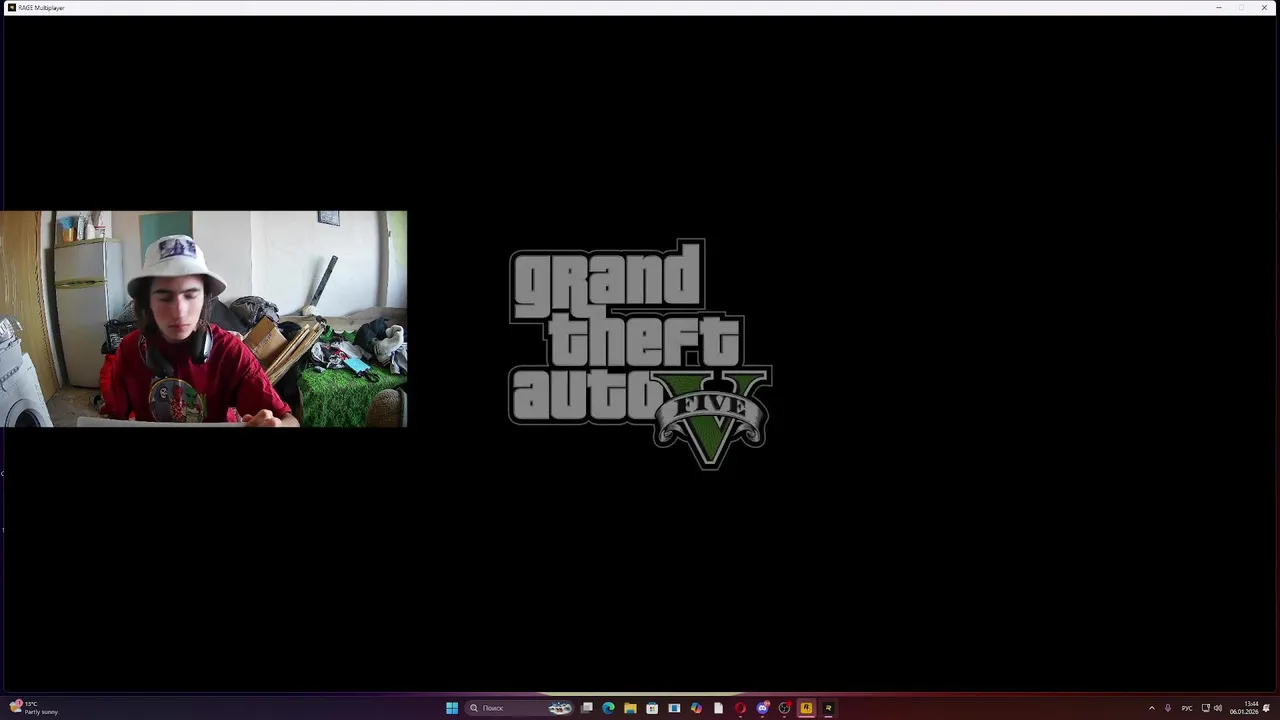Open the Windows Start menu

point(452,708)
